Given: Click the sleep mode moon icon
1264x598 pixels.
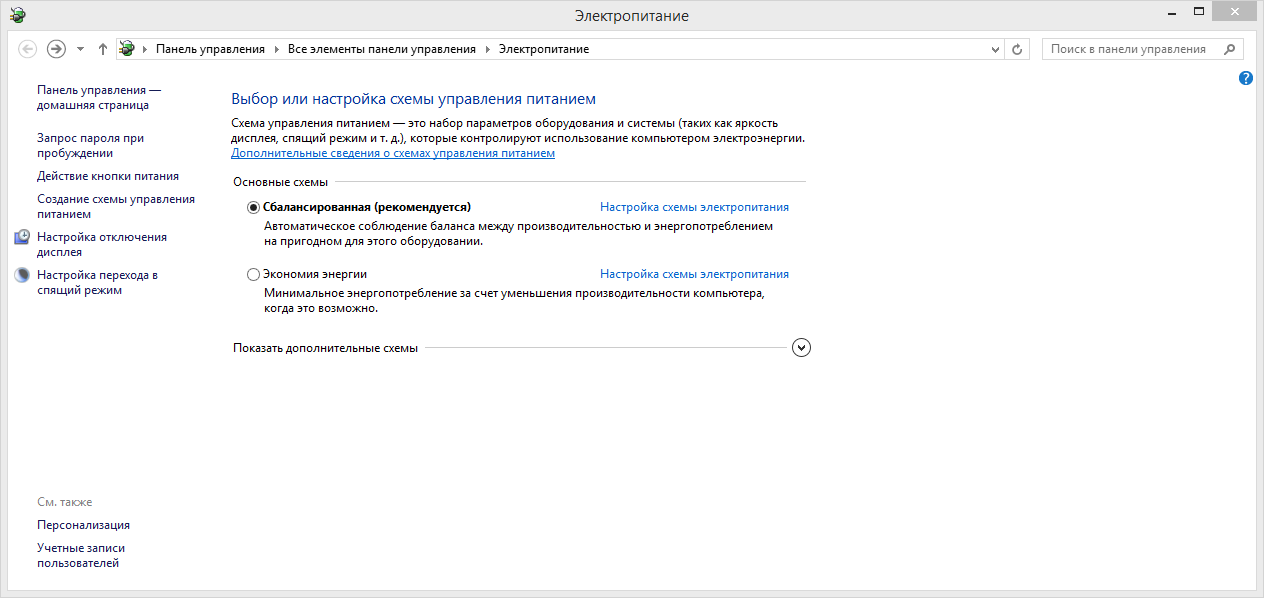Looking at the screenshot, I should pyautogui.click(x=22, y=275).
